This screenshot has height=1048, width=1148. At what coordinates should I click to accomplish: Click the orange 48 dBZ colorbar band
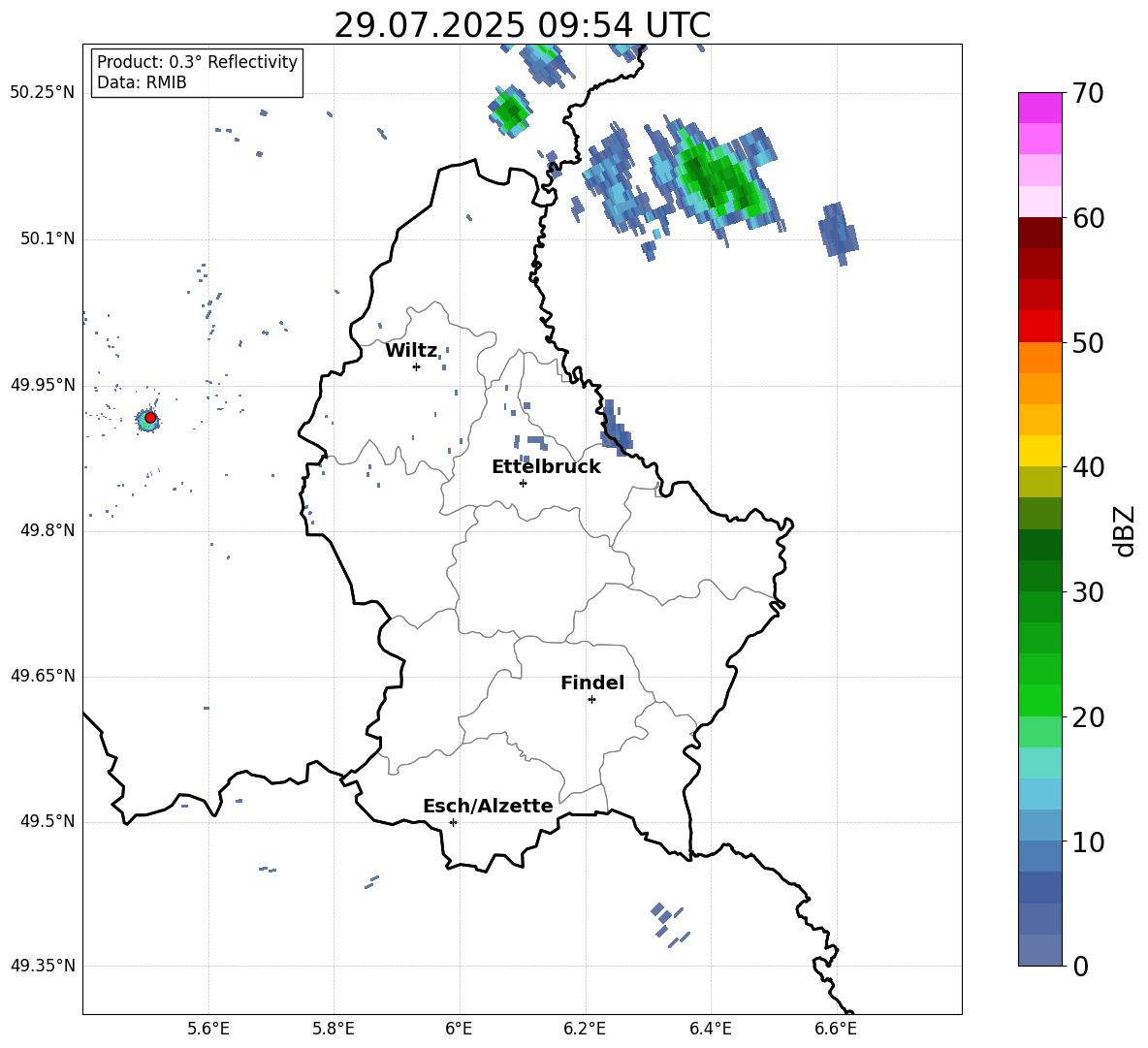pos(1039,357)
